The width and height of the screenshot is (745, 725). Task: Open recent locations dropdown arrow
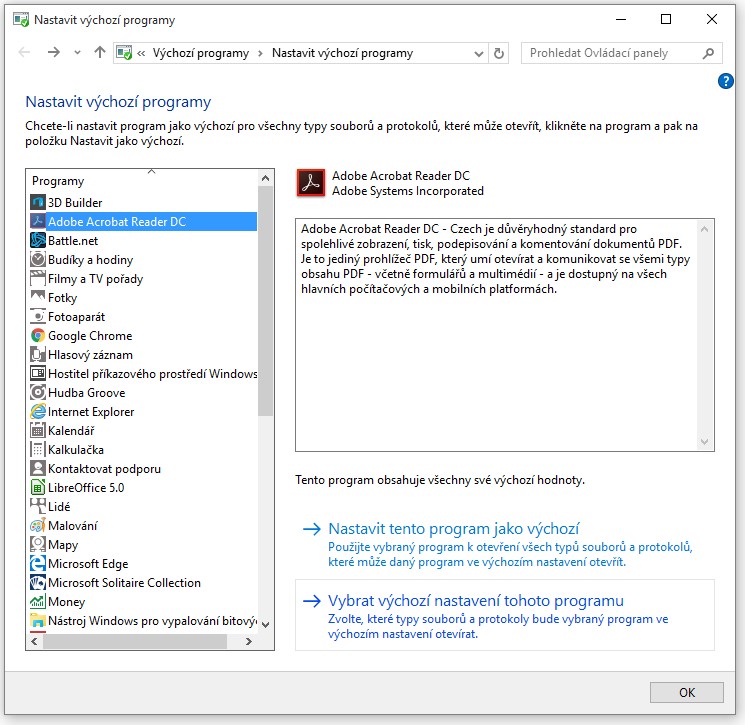(77, 53)
